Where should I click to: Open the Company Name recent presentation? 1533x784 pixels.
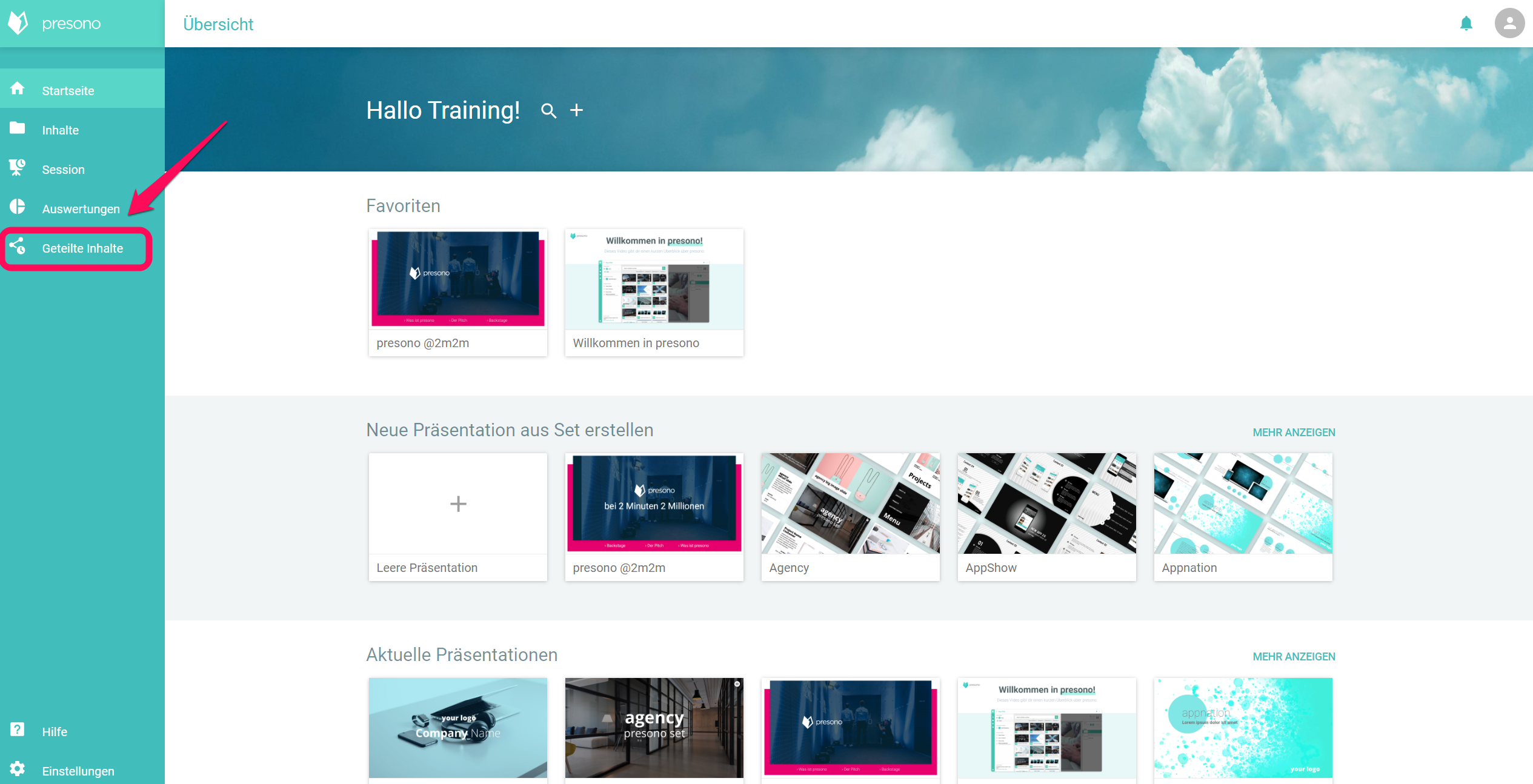(x=458, y=728)
